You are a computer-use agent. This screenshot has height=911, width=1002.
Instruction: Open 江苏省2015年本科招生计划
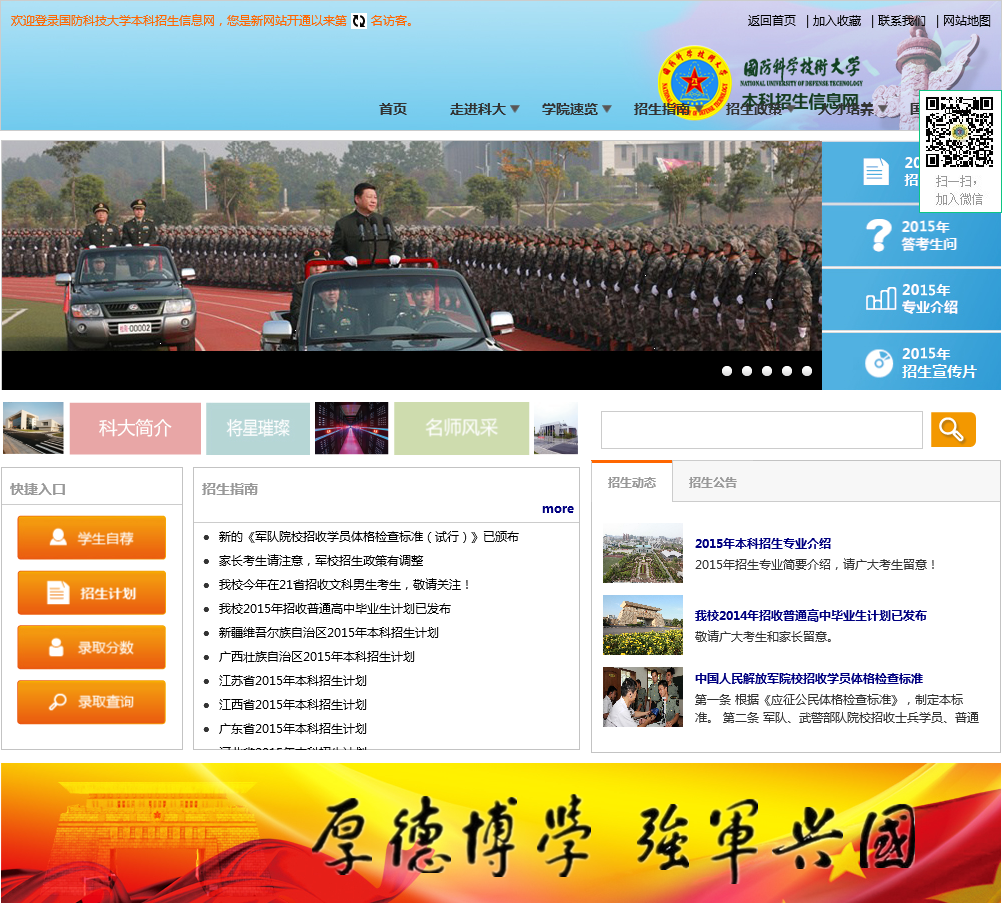(292, 681)
